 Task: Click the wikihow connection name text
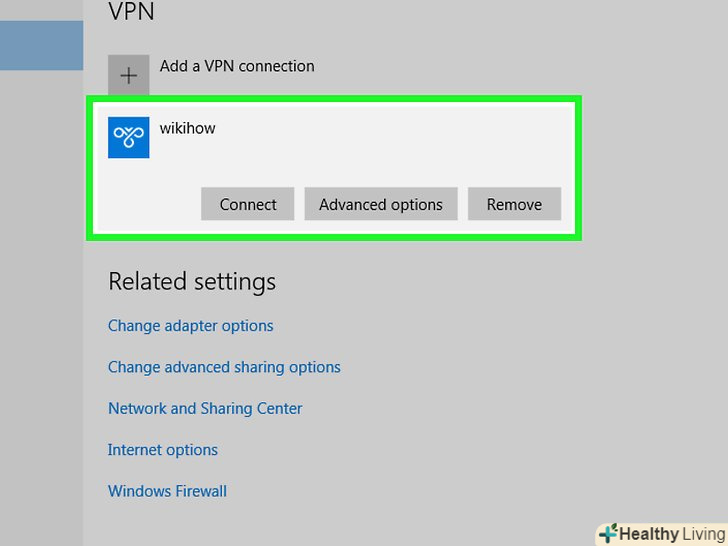coord(187,128)
